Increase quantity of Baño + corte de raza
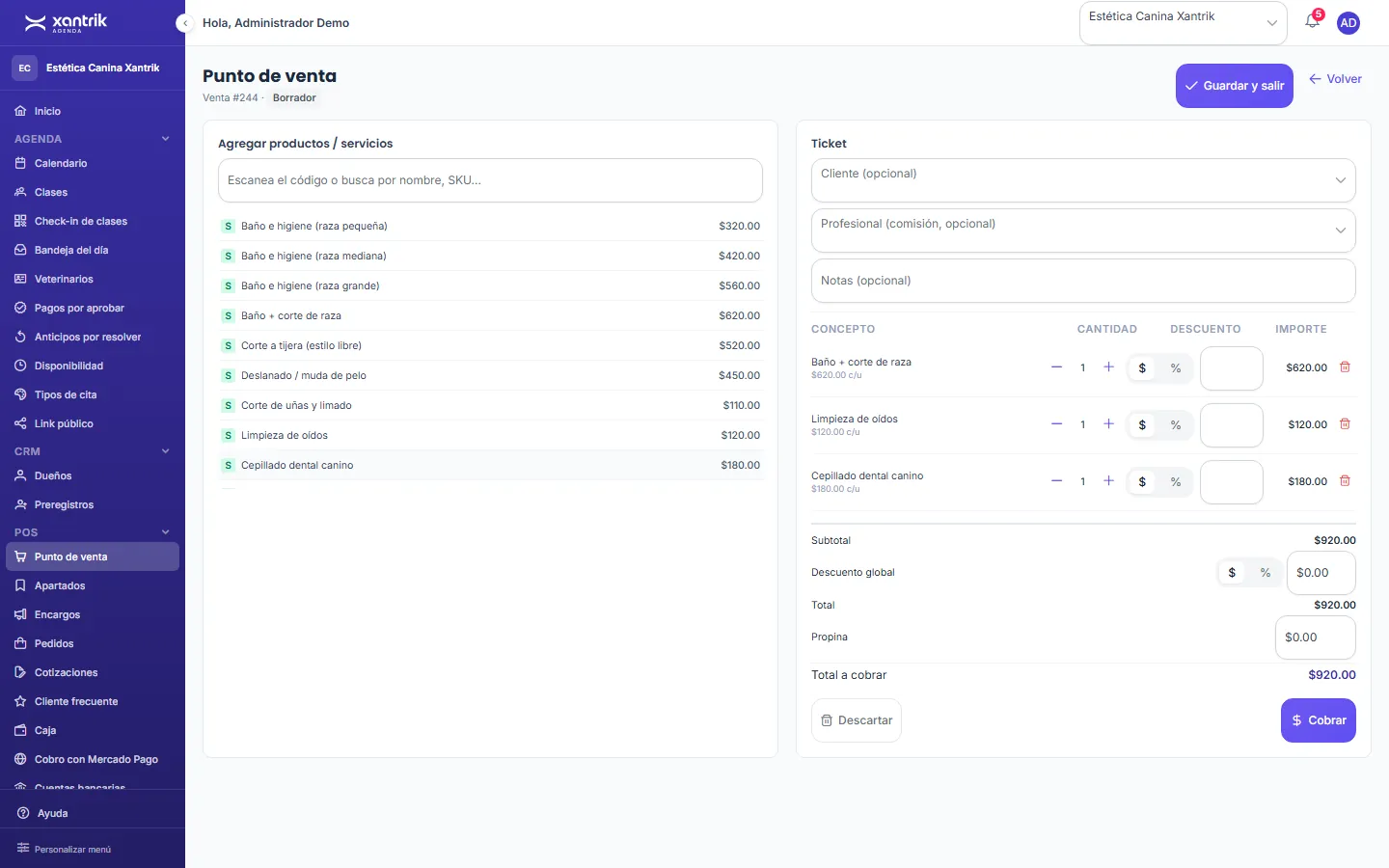The height and width of the screenshot is (868, 1389). 1108,367
